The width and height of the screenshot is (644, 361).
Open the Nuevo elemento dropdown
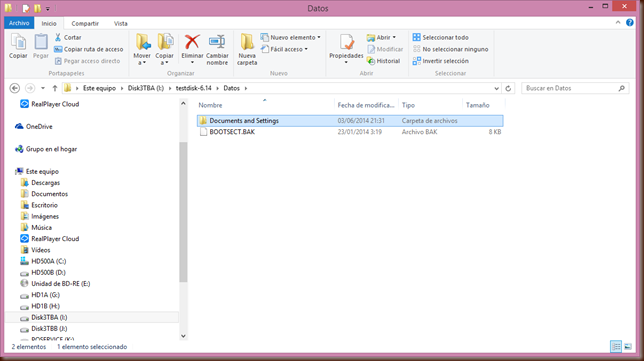coord(290,37)
